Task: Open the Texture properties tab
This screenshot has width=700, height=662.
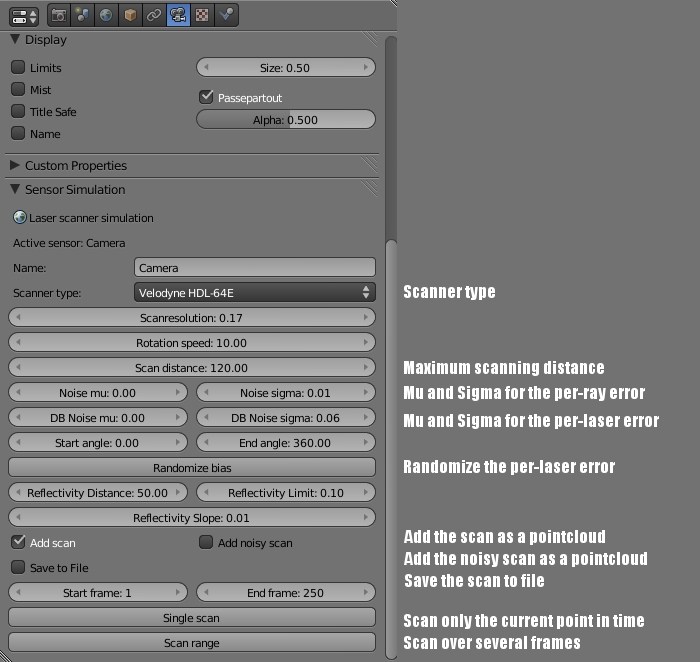Action: pos(202,15)
